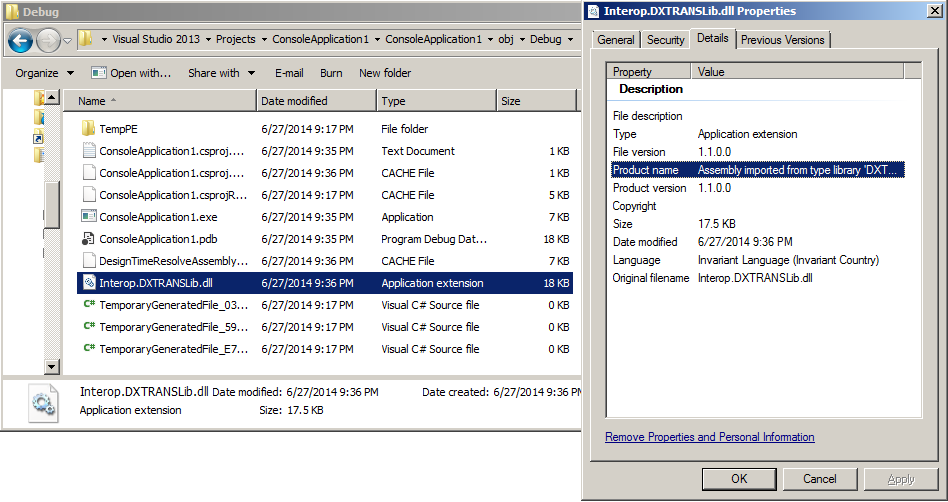Click the TemporaryGeneratedFile_03 C# file icon
The width and height of the screenshot is (948, 502).
[x=88, y=305]
